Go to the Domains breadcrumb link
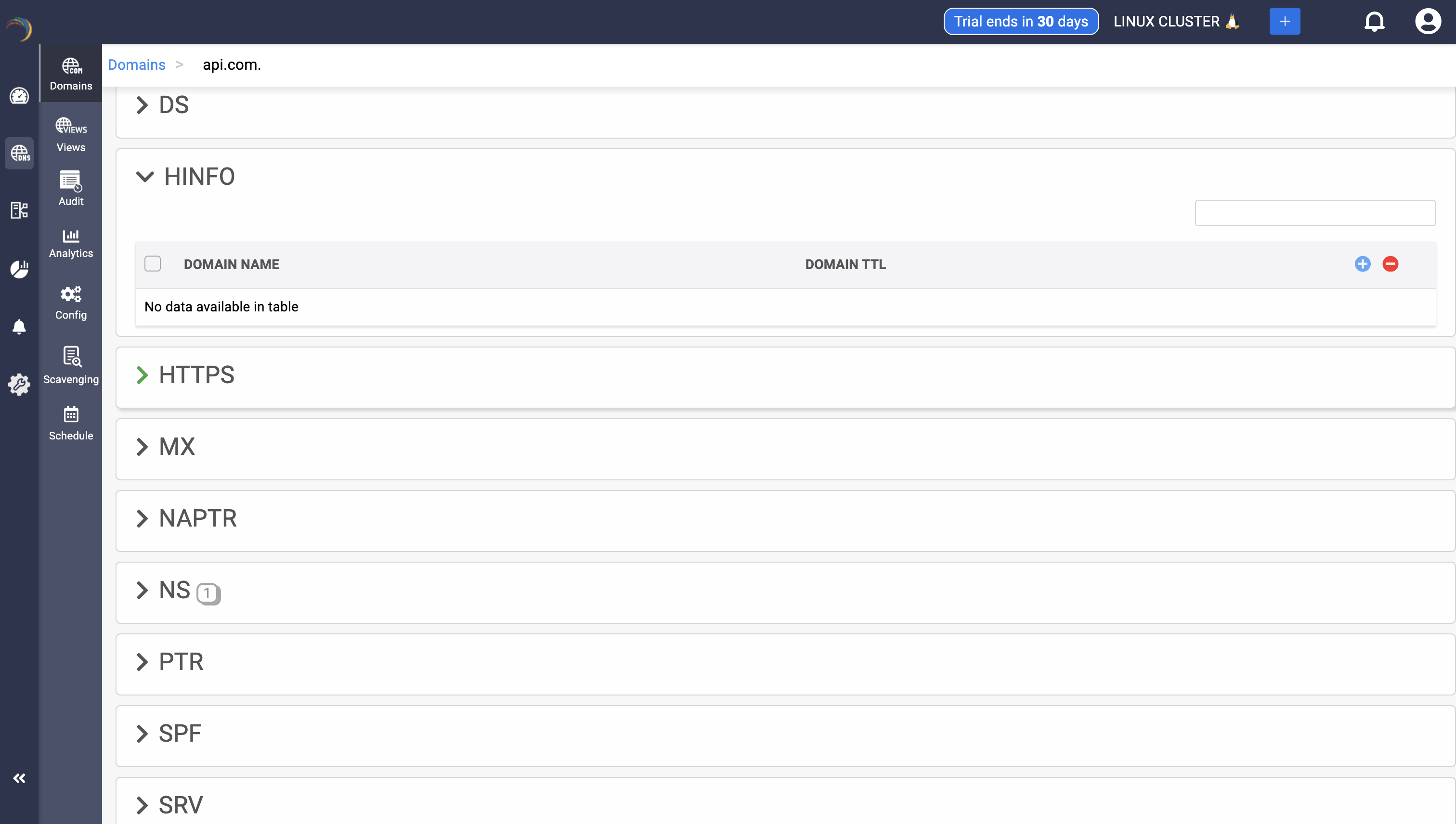1456x824 pixels. 136,64
